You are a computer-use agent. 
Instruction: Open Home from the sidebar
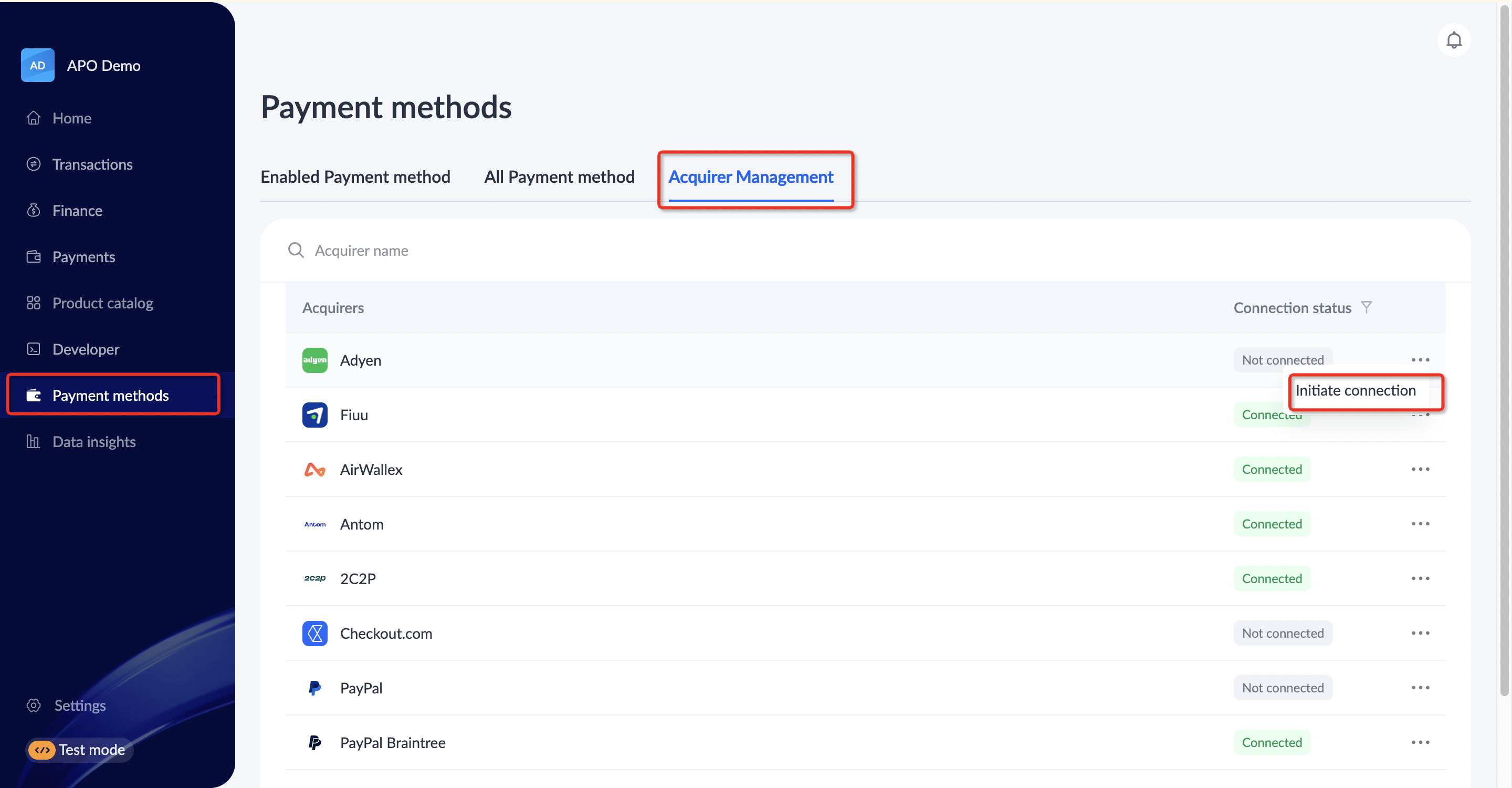pos(71,118)
